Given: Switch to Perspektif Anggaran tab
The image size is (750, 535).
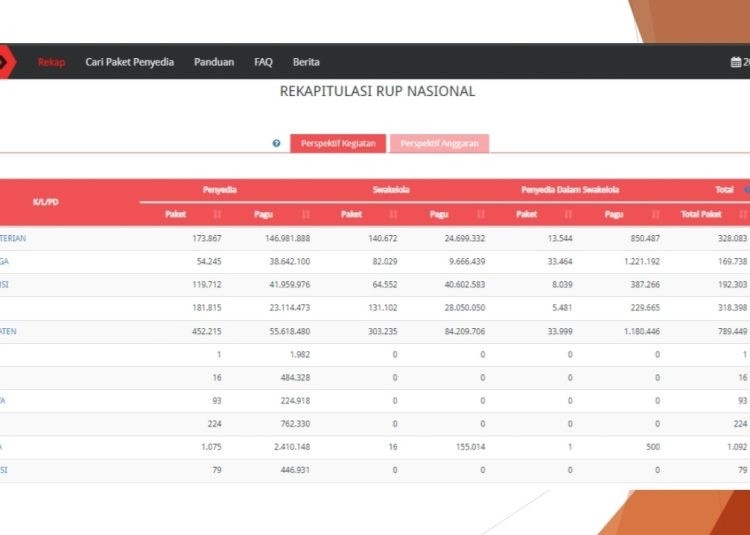Looking at the screenshot, I should coord(440,143).
